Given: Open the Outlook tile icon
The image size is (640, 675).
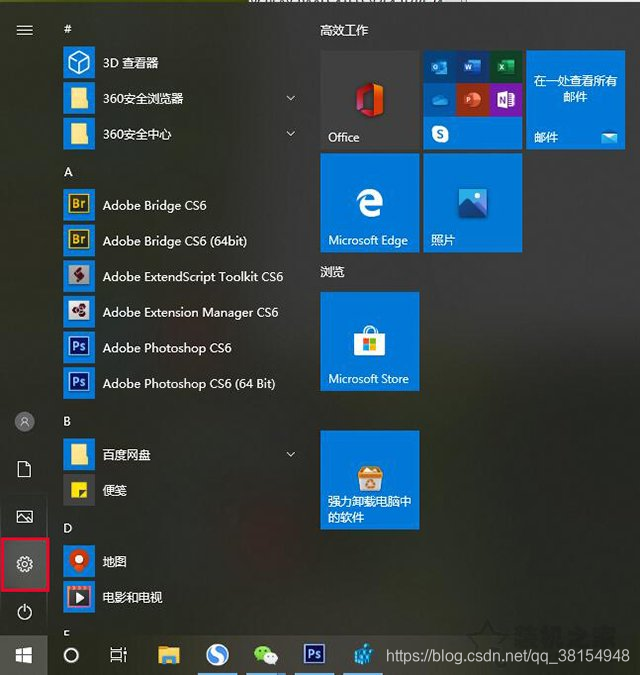Looking at the screenshot, I should click(x=439, y=67).
